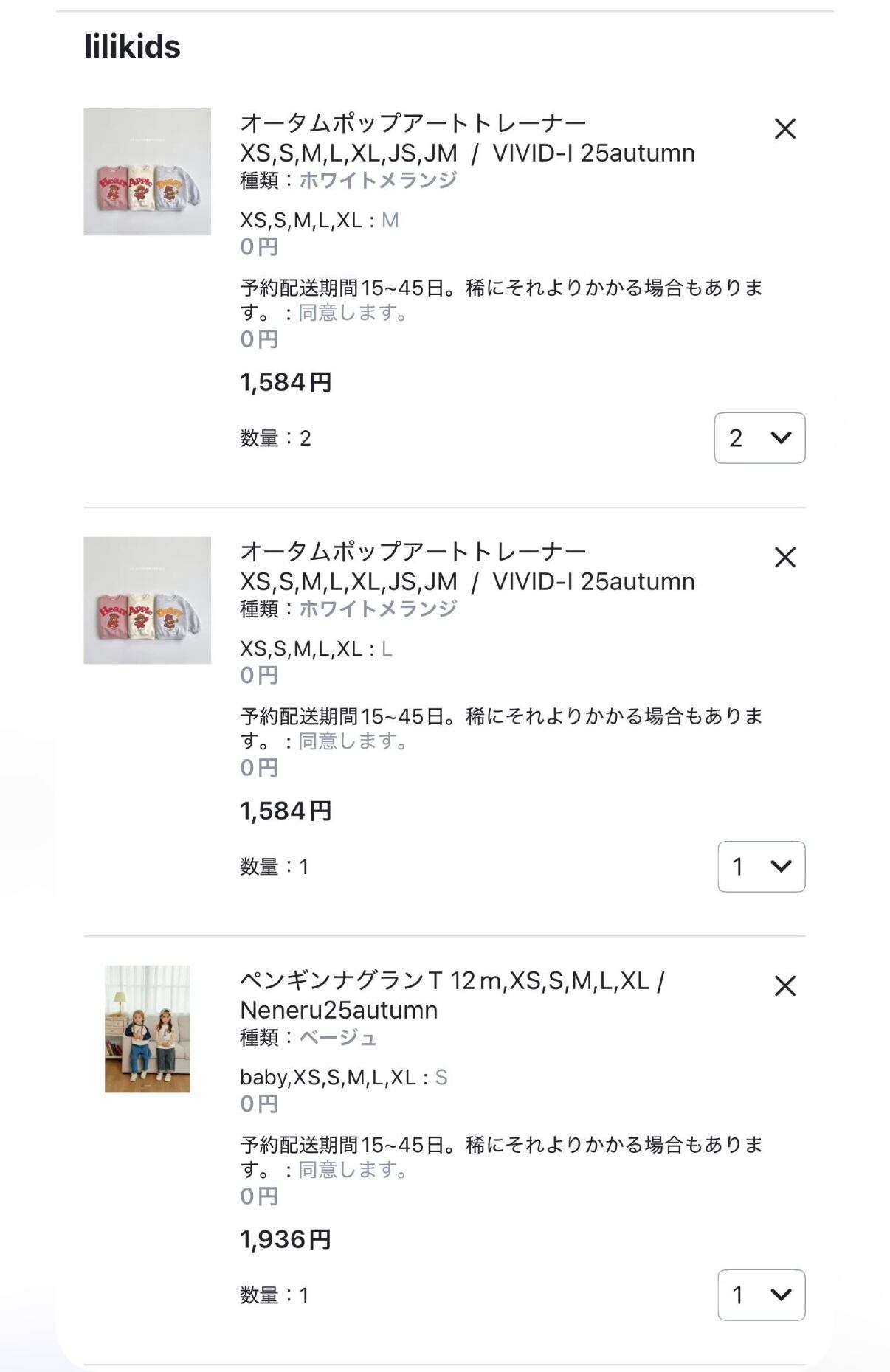Click the ベージュ variant text

coord(337,1038)
